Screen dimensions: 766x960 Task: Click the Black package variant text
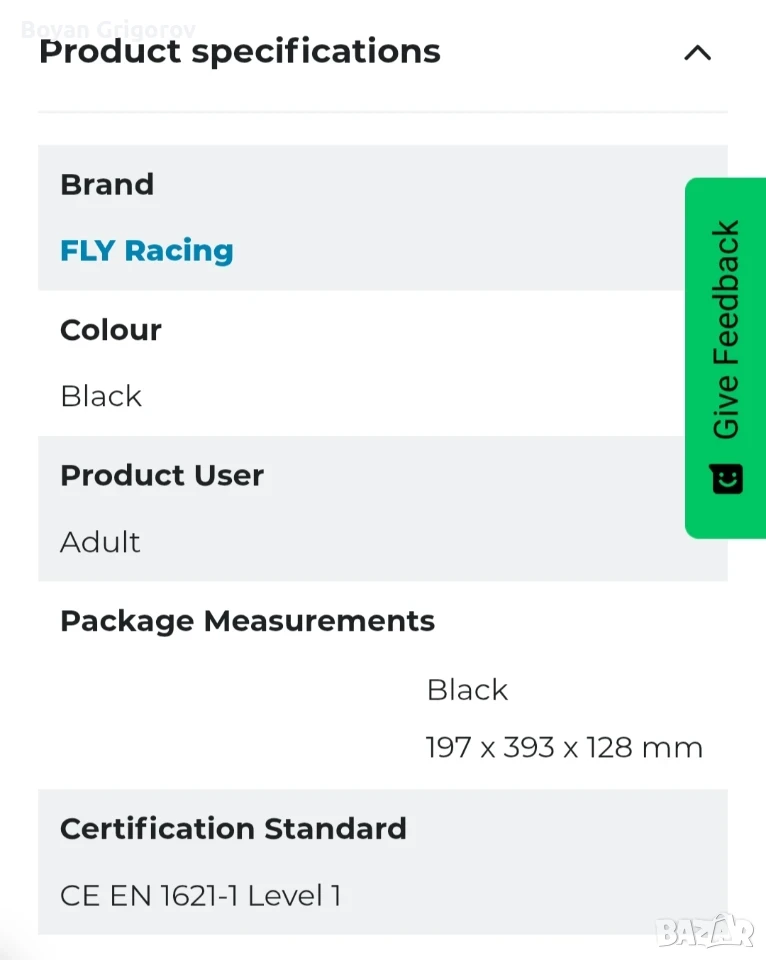click(x=467, y=690)
